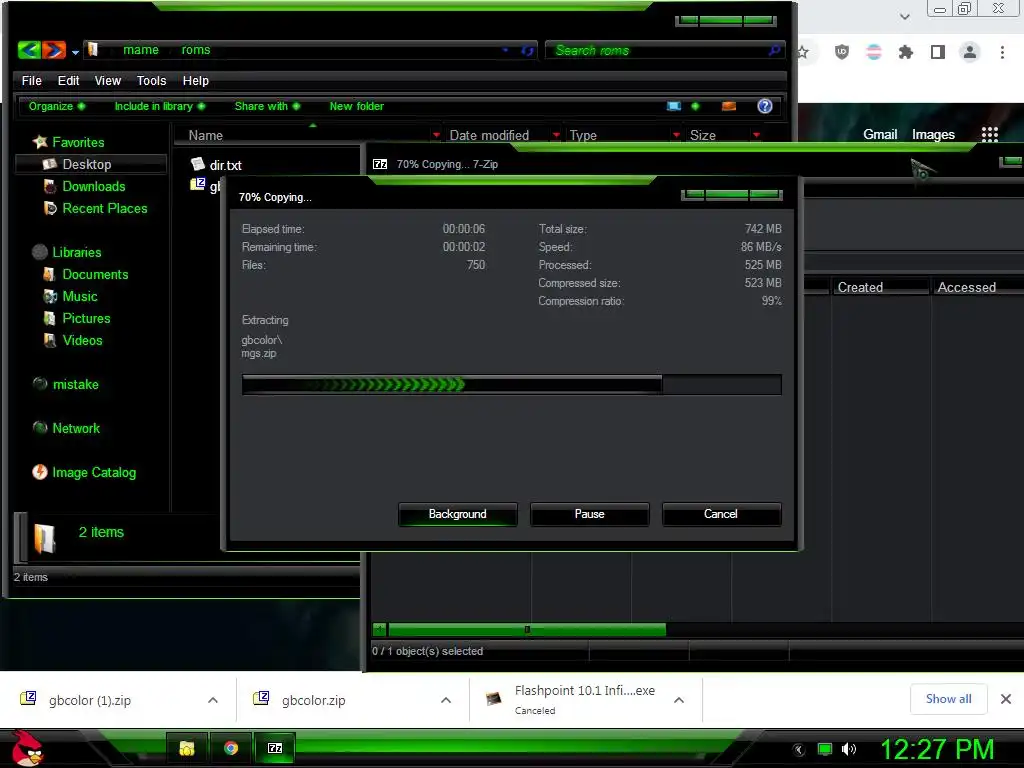Change the view using the view icon
1024x768 pixels.
tap(674, 106)
